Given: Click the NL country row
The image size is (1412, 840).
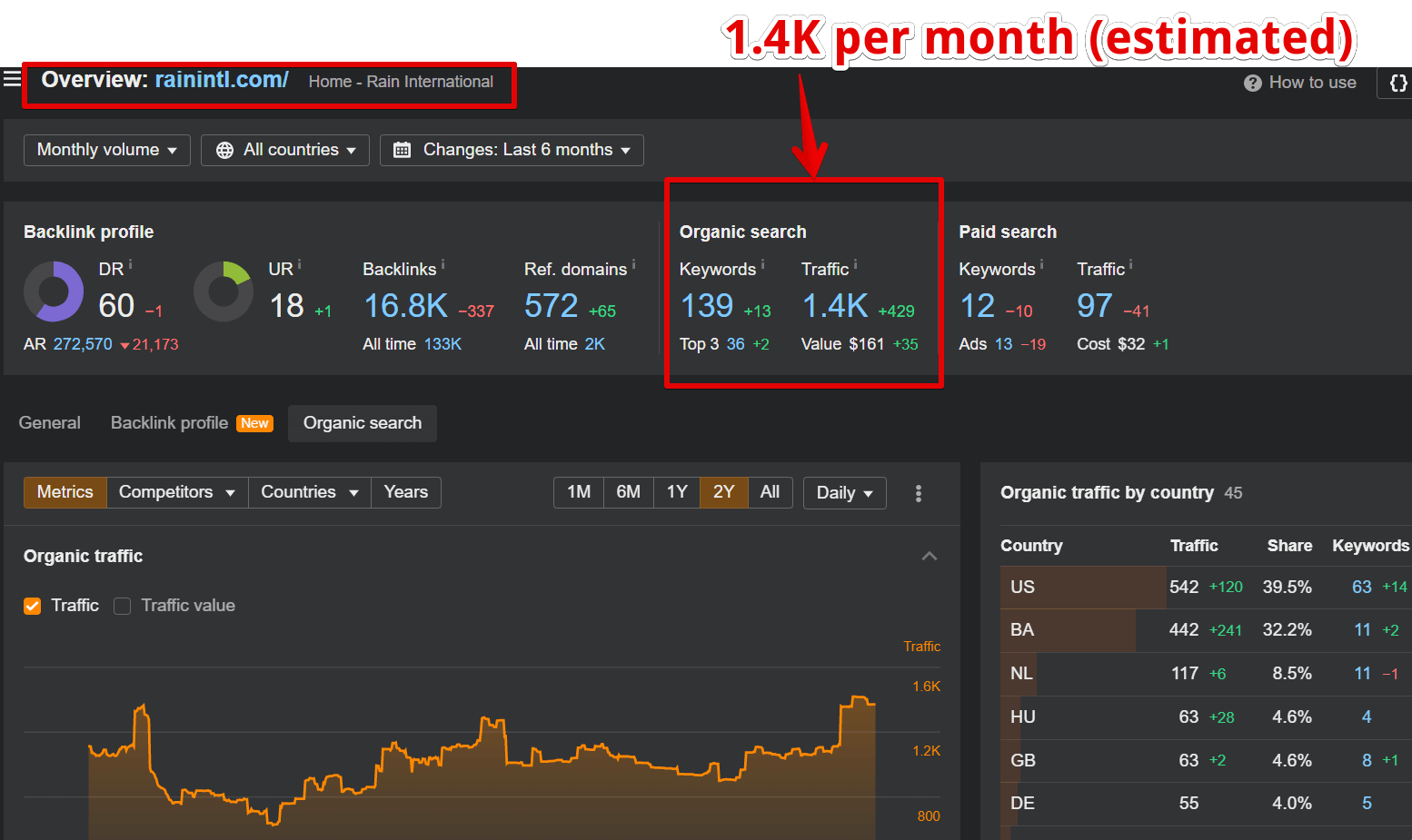Looking at the screenshot, I should [1206, 674].
